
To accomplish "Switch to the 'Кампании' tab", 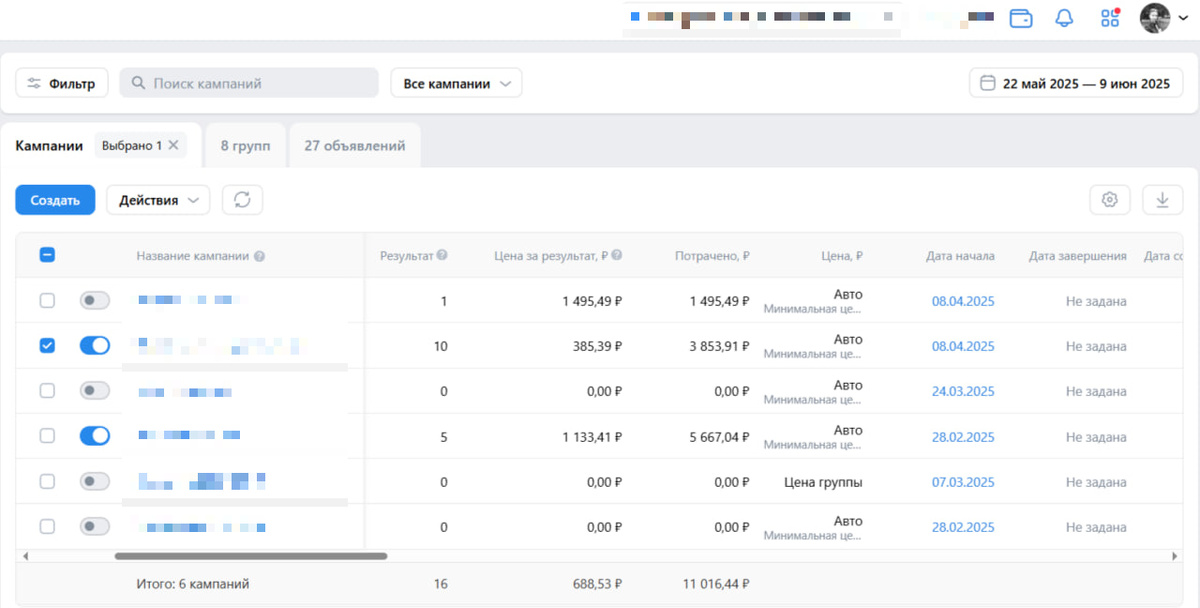I will [49, 145].
